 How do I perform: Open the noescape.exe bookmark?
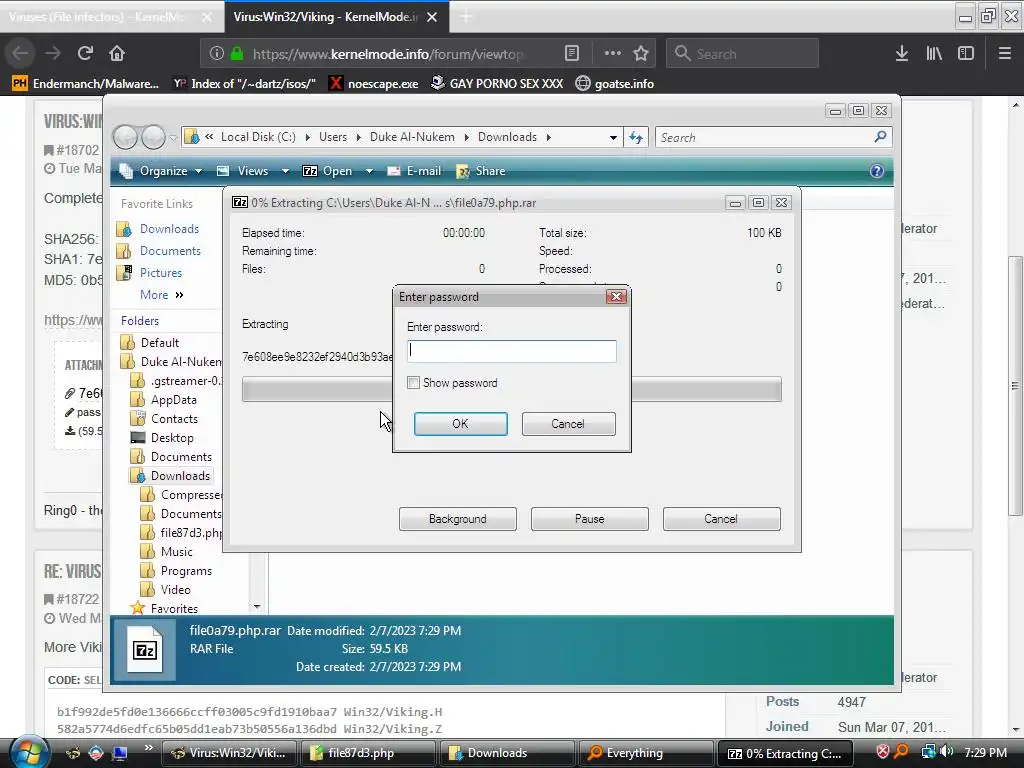(374, 84)
